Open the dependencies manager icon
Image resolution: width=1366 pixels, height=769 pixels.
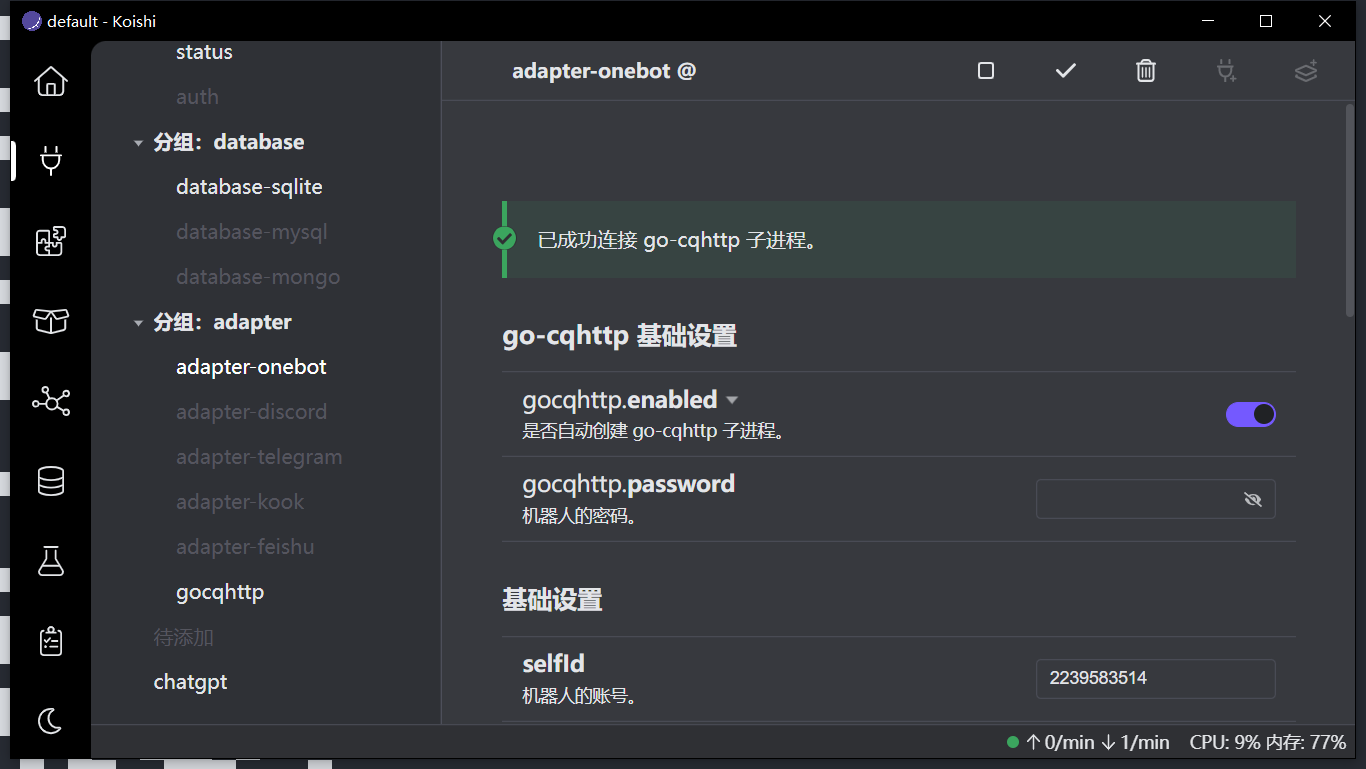click(50, 321)
